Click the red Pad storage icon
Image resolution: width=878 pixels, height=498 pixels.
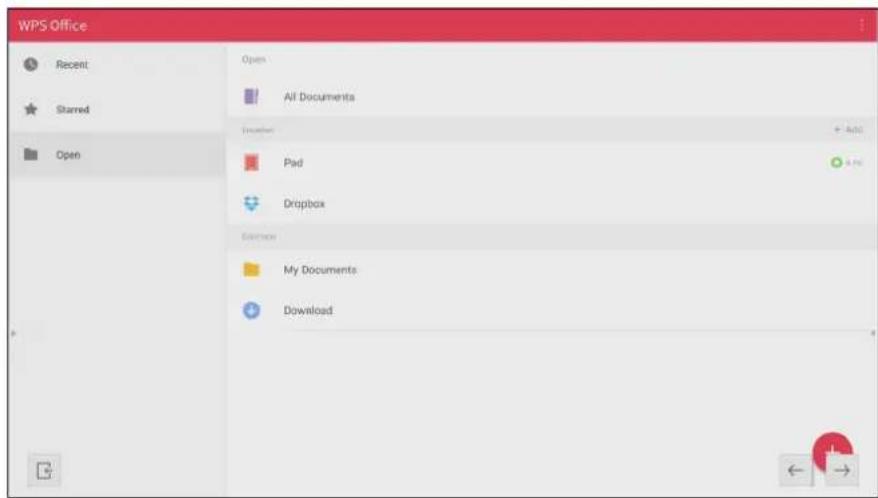click(x=251, y=162)
